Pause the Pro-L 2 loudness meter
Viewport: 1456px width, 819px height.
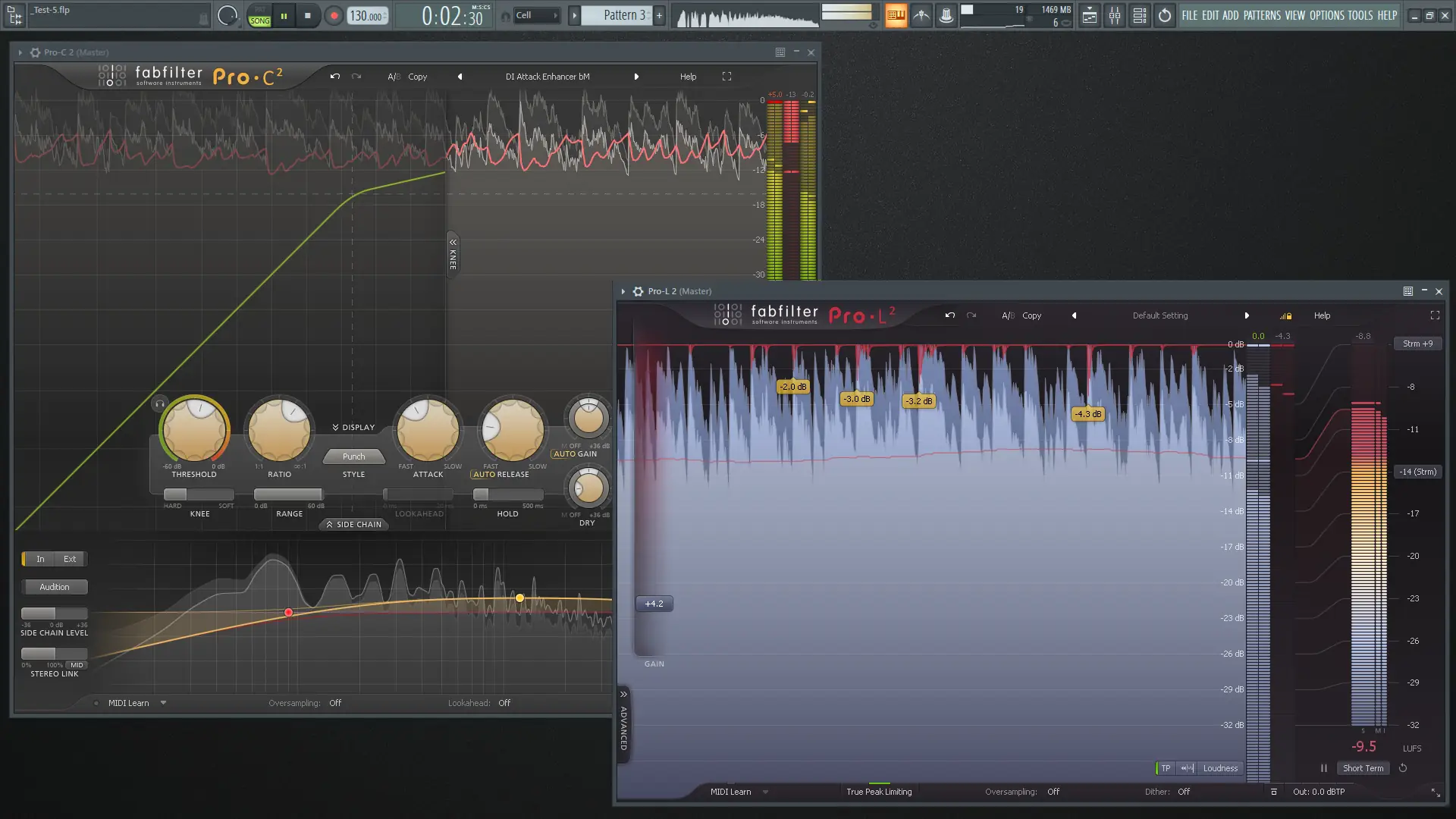coord(1324,768)
